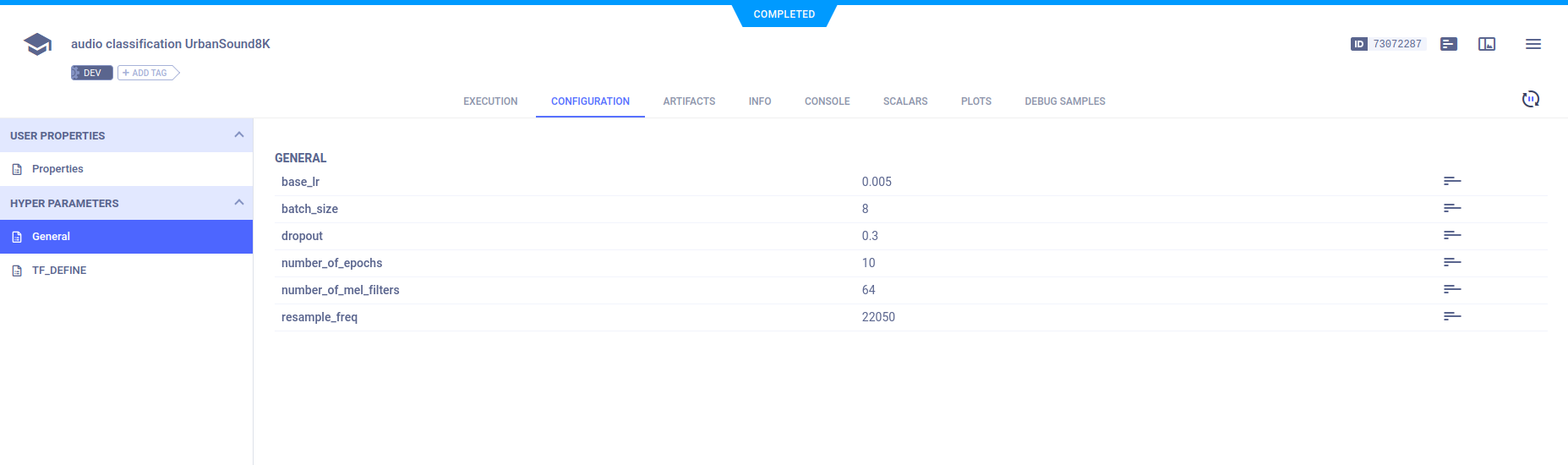The image size is (1568, 465).
Task: Click the description icon for resample_freq
Action: point(1451,316)
